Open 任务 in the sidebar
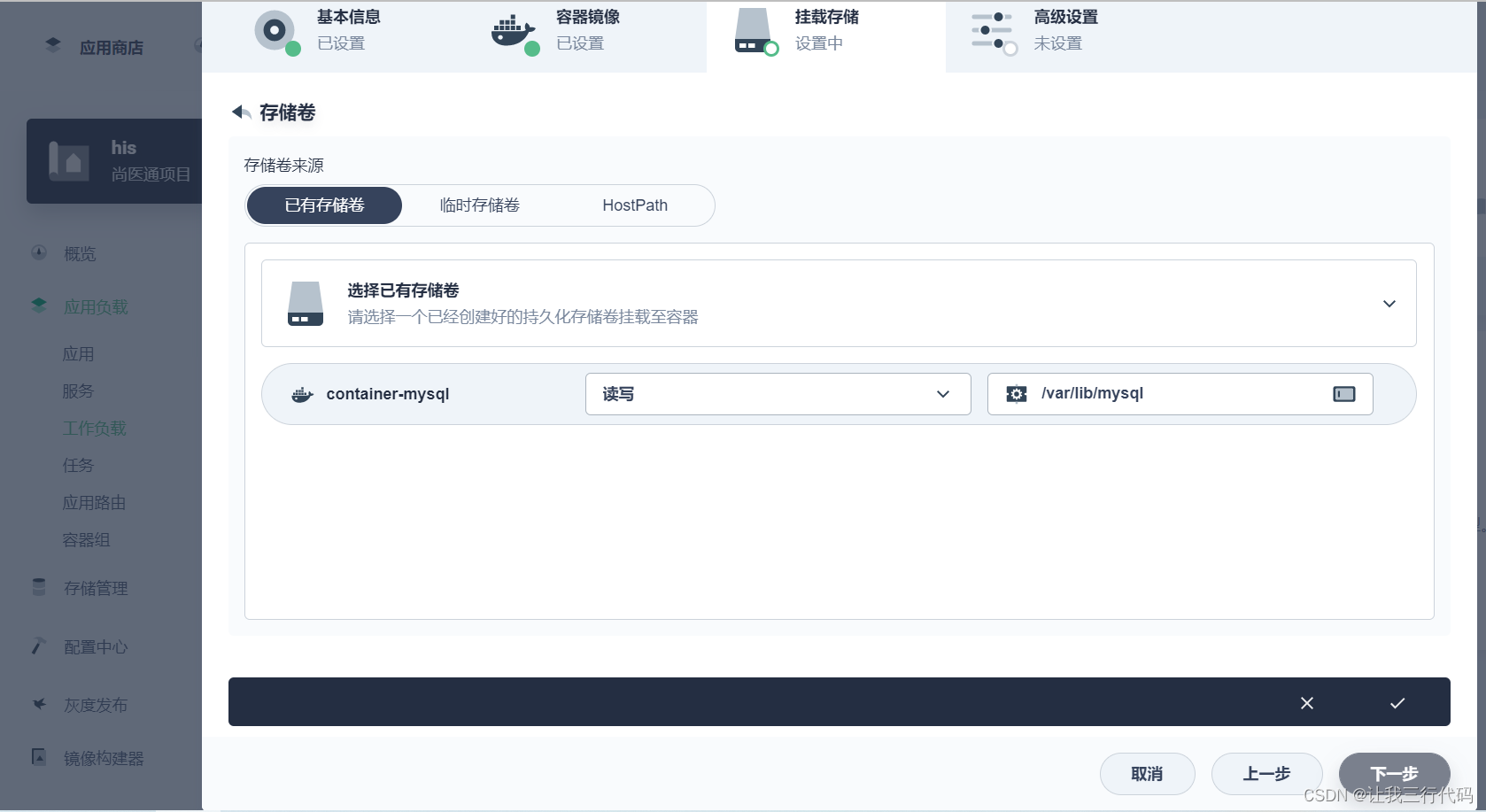The height and width of the screenshot is (812, 1486). tap(78, 466)
